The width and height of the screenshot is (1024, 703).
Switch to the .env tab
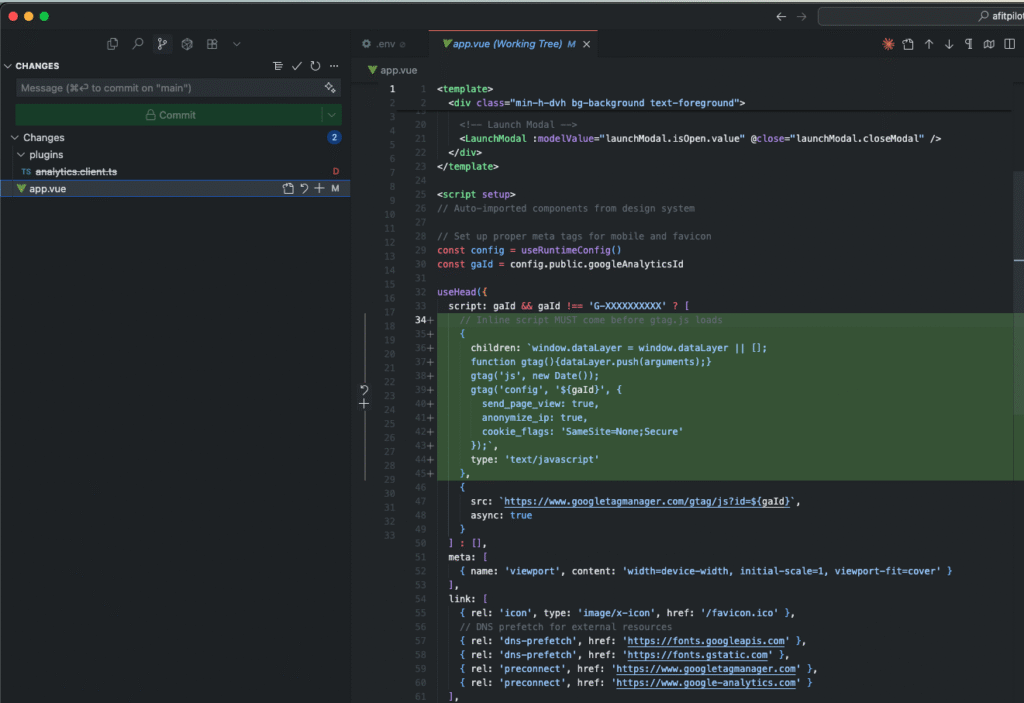(x=383, y=44)
